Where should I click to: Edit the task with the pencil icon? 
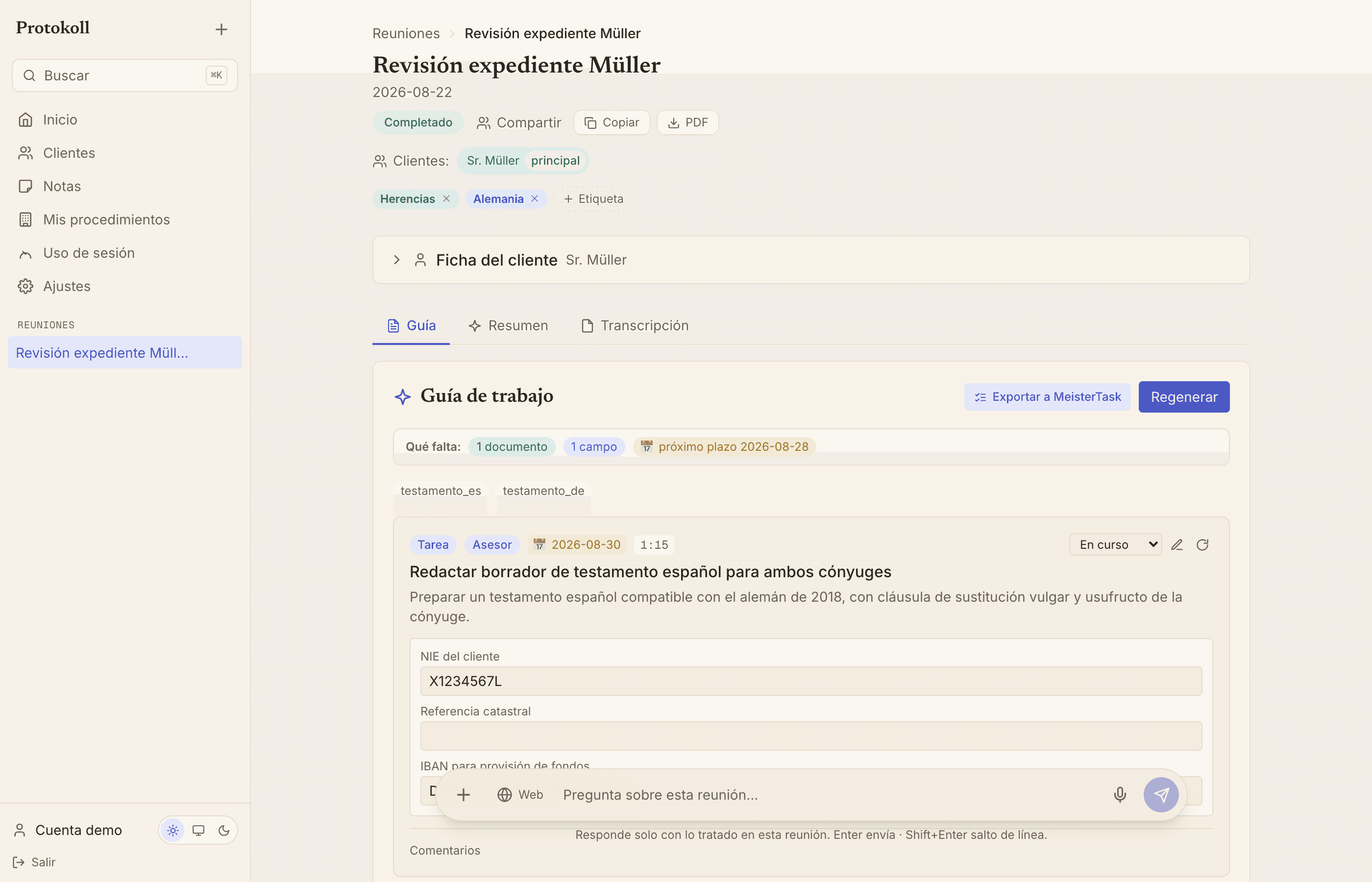[1177, 545]
